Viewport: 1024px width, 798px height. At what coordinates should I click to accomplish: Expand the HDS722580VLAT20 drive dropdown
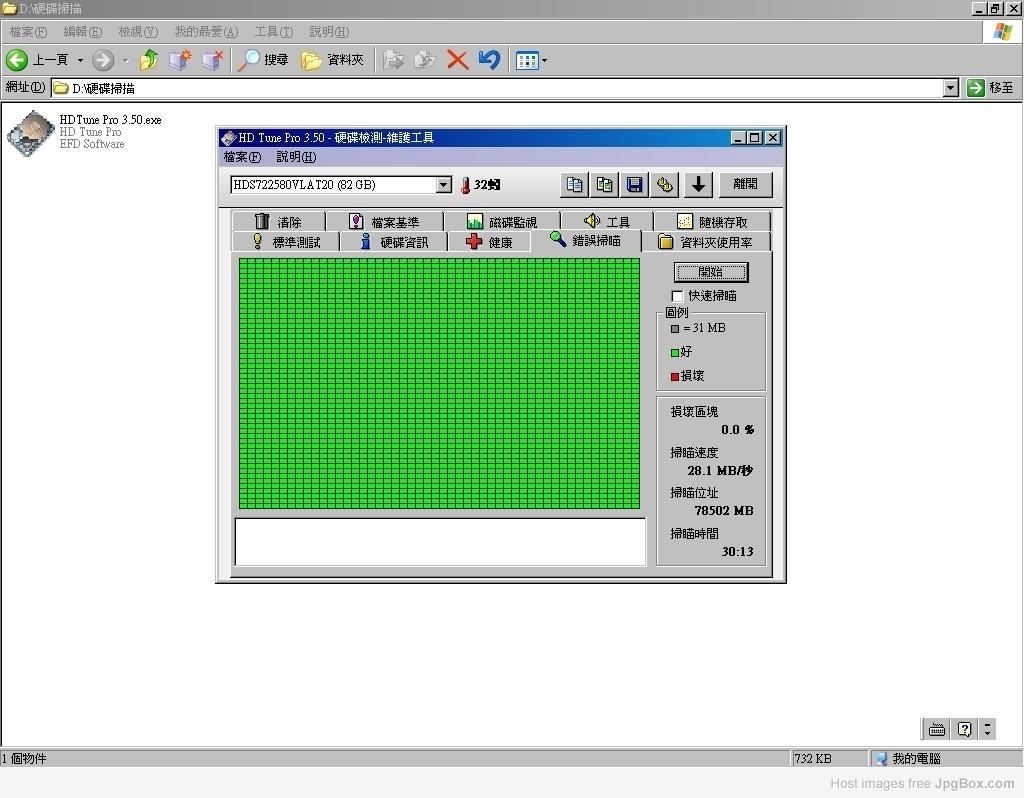click(x=444, y=185)
